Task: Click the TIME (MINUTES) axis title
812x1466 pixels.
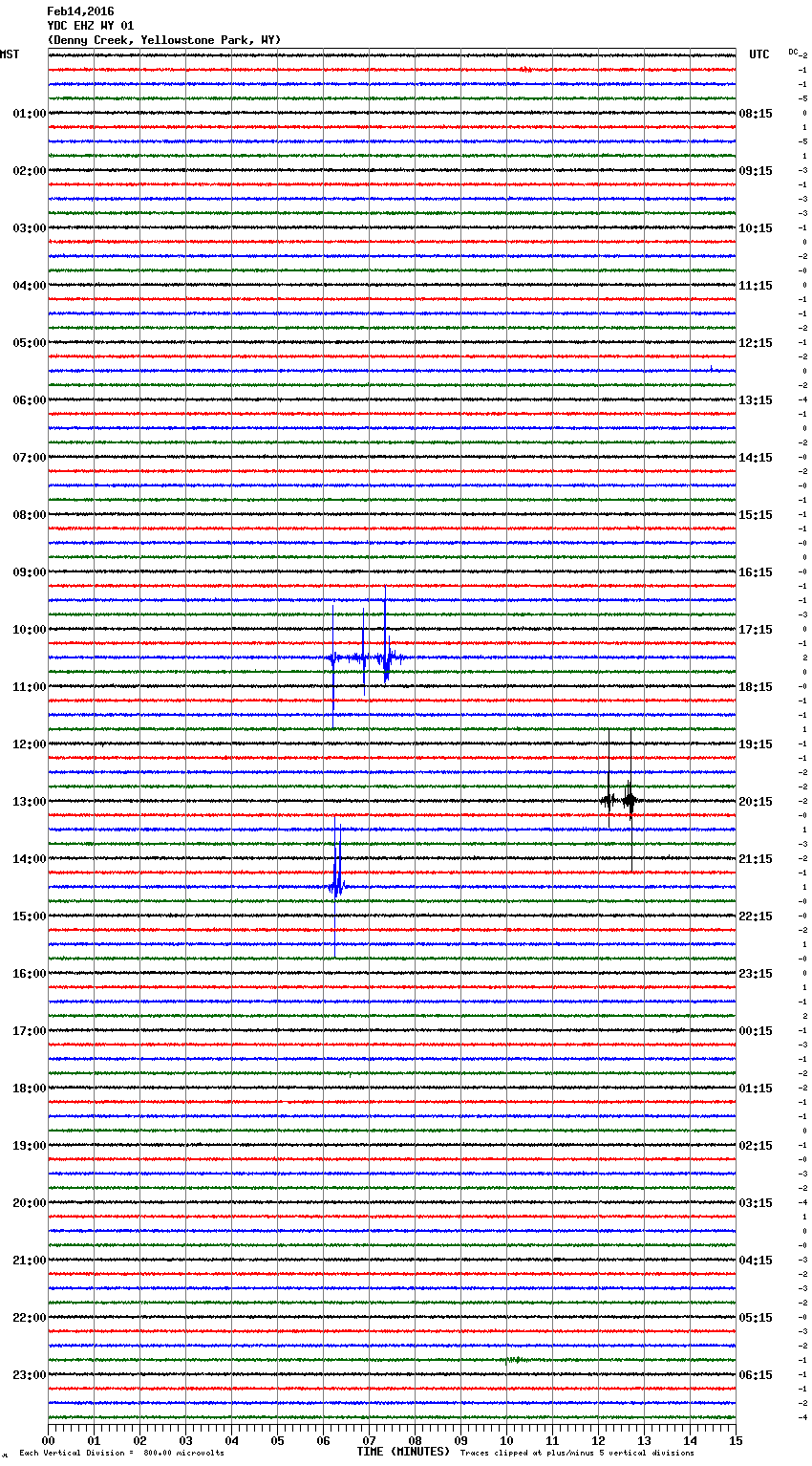Action: pyautogui.click(x=403, y=1452)
